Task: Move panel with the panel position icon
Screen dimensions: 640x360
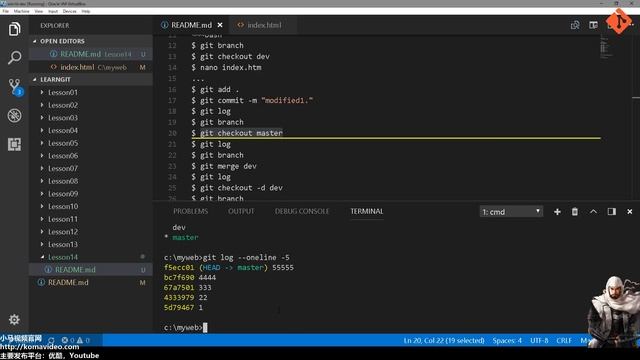Action: [x=611, y=211]
